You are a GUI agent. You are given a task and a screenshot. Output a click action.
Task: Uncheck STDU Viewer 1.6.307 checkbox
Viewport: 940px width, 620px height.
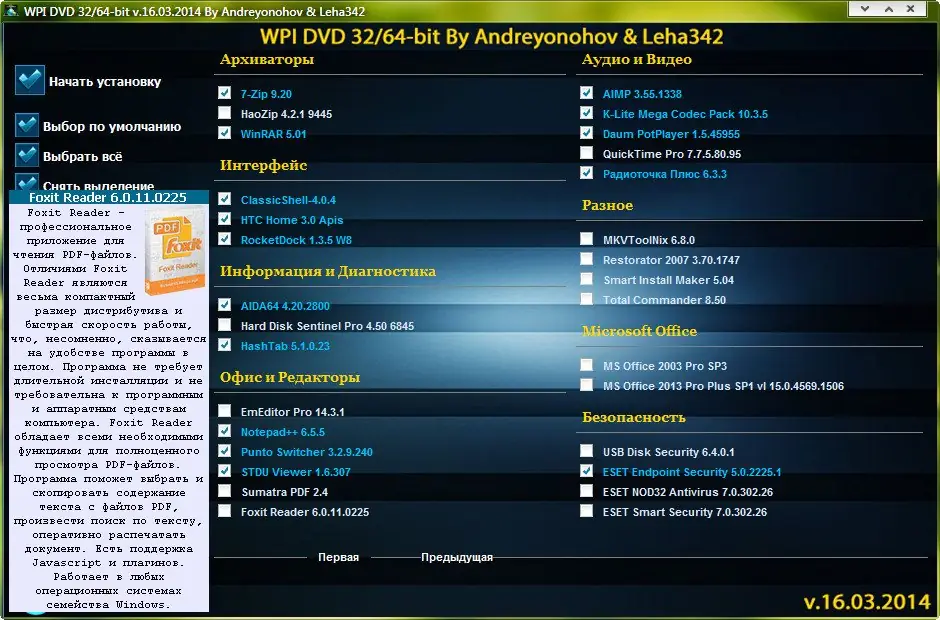click(224, 471)
